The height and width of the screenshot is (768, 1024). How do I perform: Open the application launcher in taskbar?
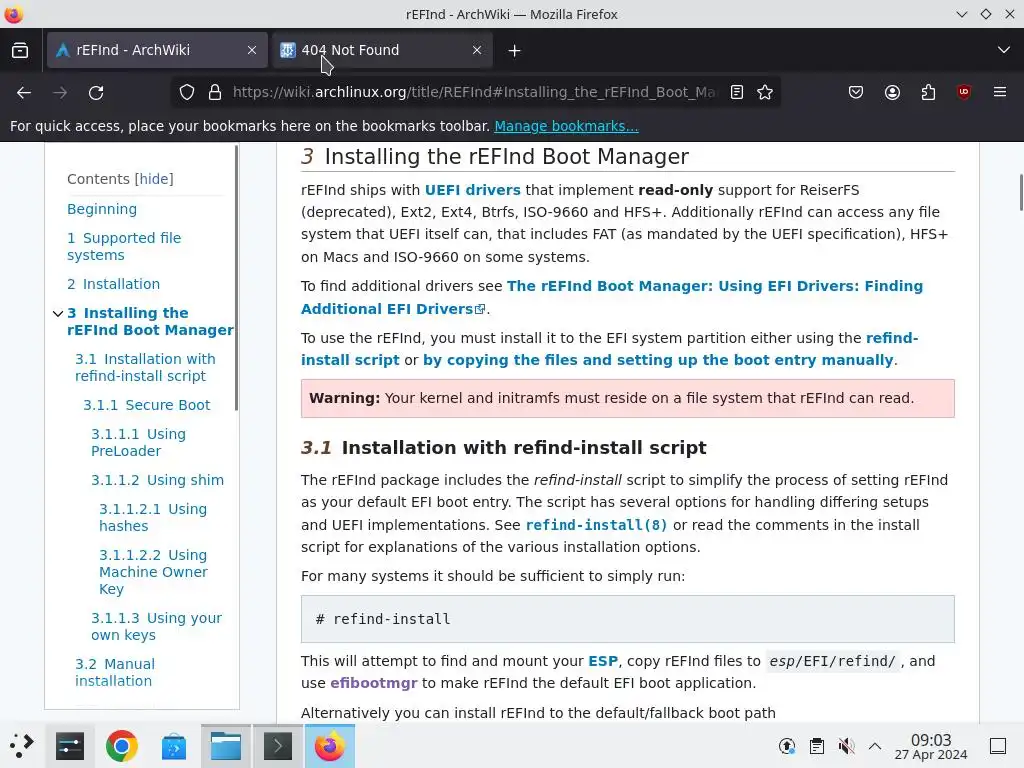point(22,746)
